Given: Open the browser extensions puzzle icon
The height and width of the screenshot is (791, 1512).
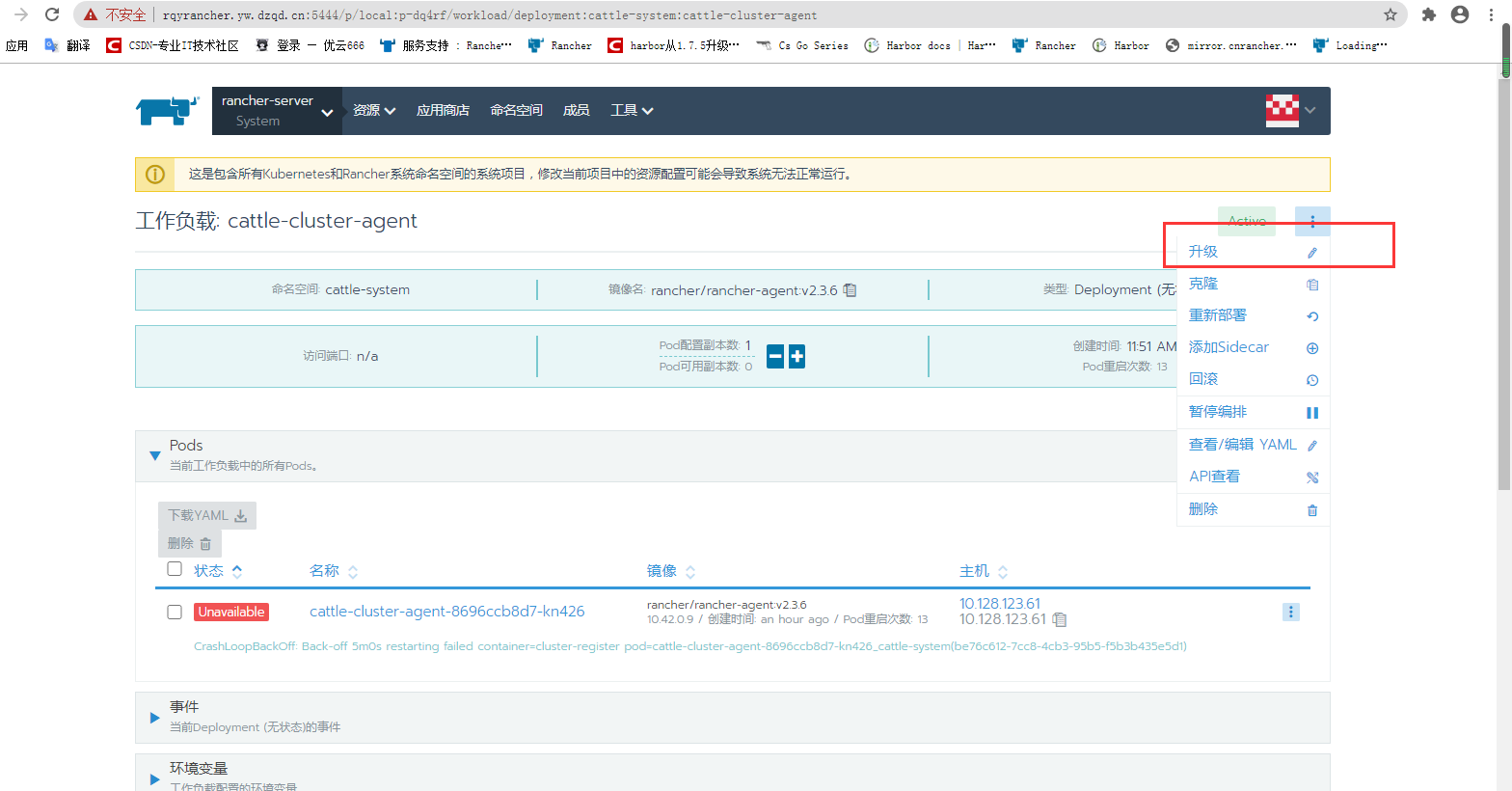Looking at the screenshot, I should (x=1429, y=14).
